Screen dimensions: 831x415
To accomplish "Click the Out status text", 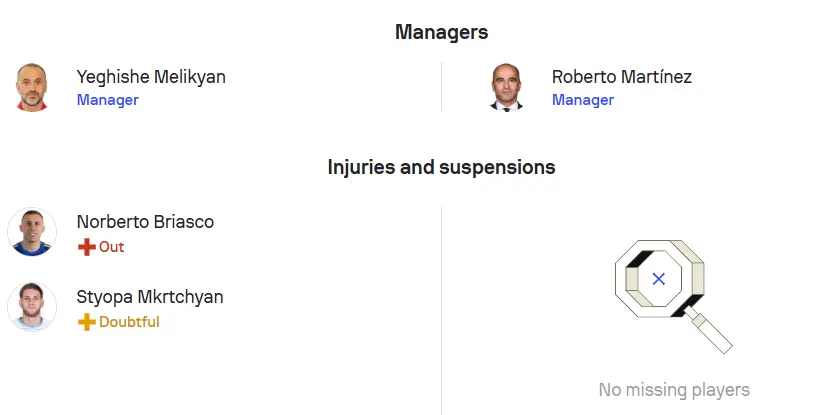I will (x=111, y=247).
